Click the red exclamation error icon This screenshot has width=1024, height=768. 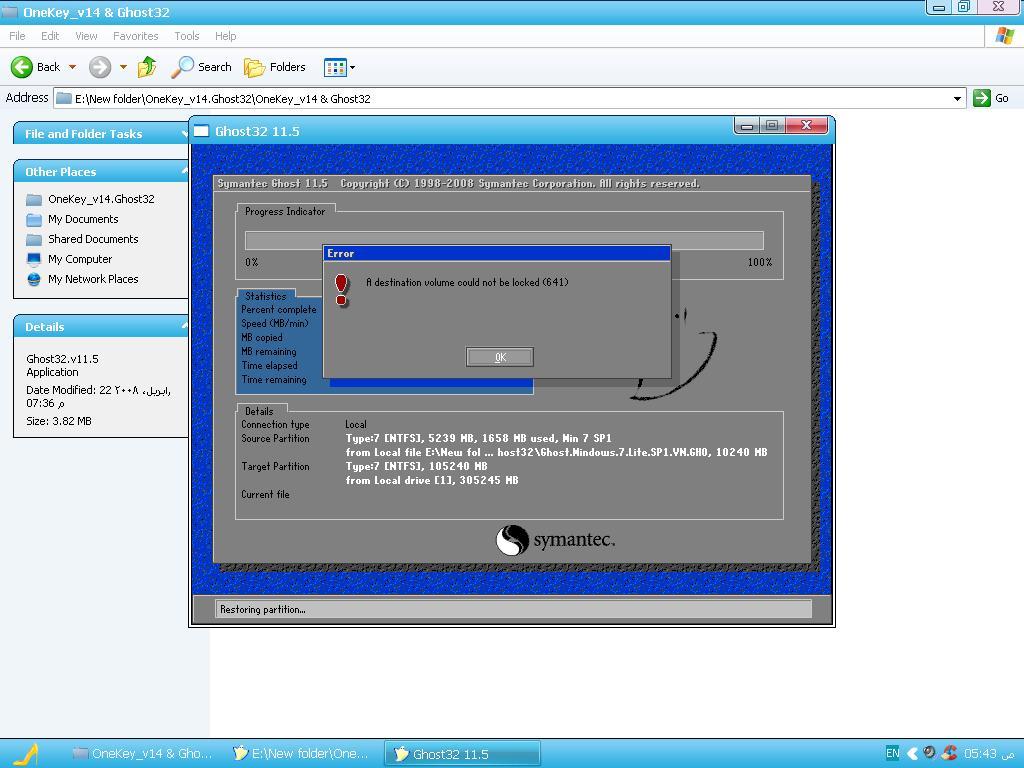pyautogui.click(x=342, y=290)
